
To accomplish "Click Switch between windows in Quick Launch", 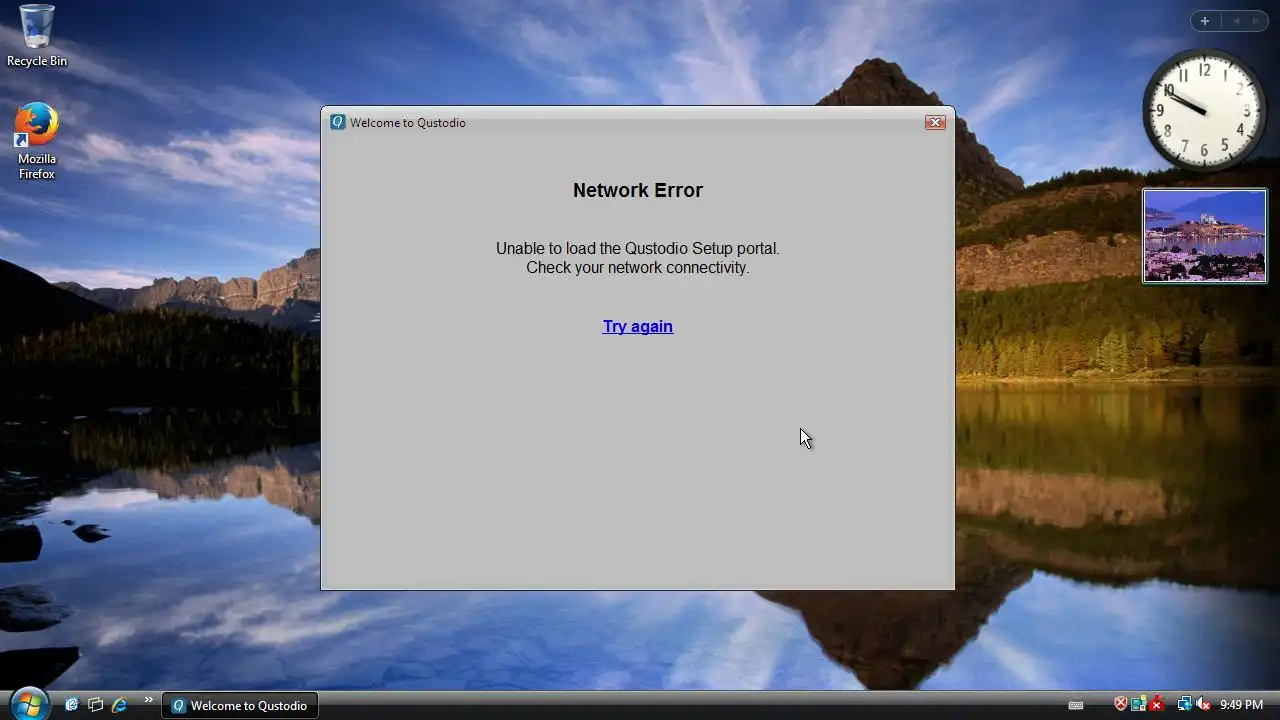I will coord(96,705).
